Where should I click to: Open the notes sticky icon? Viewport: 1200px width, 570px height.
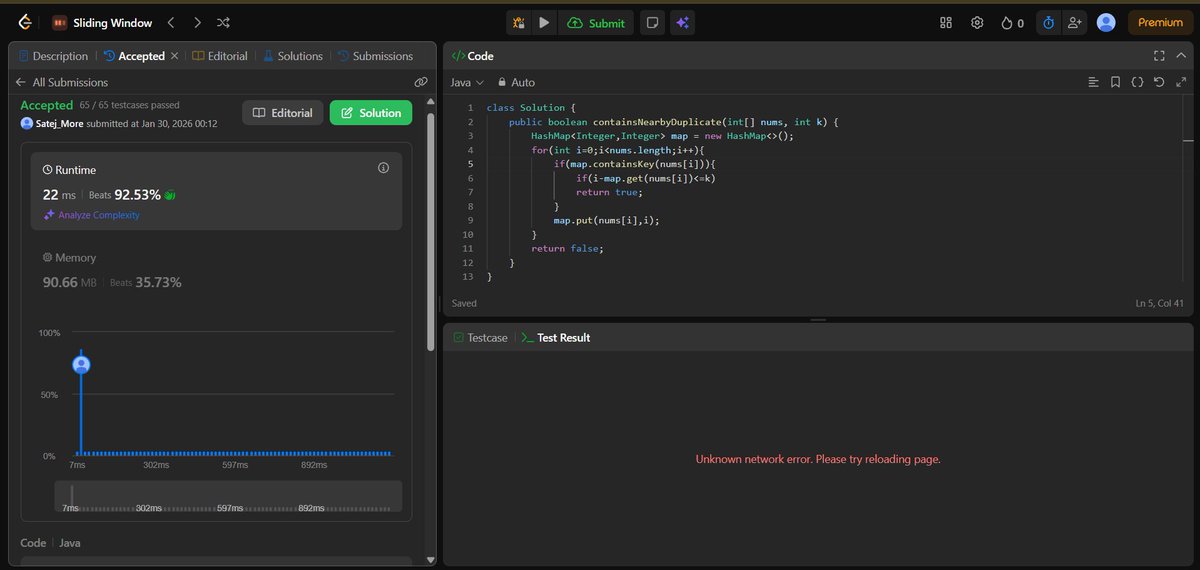[x=651, y=22]
